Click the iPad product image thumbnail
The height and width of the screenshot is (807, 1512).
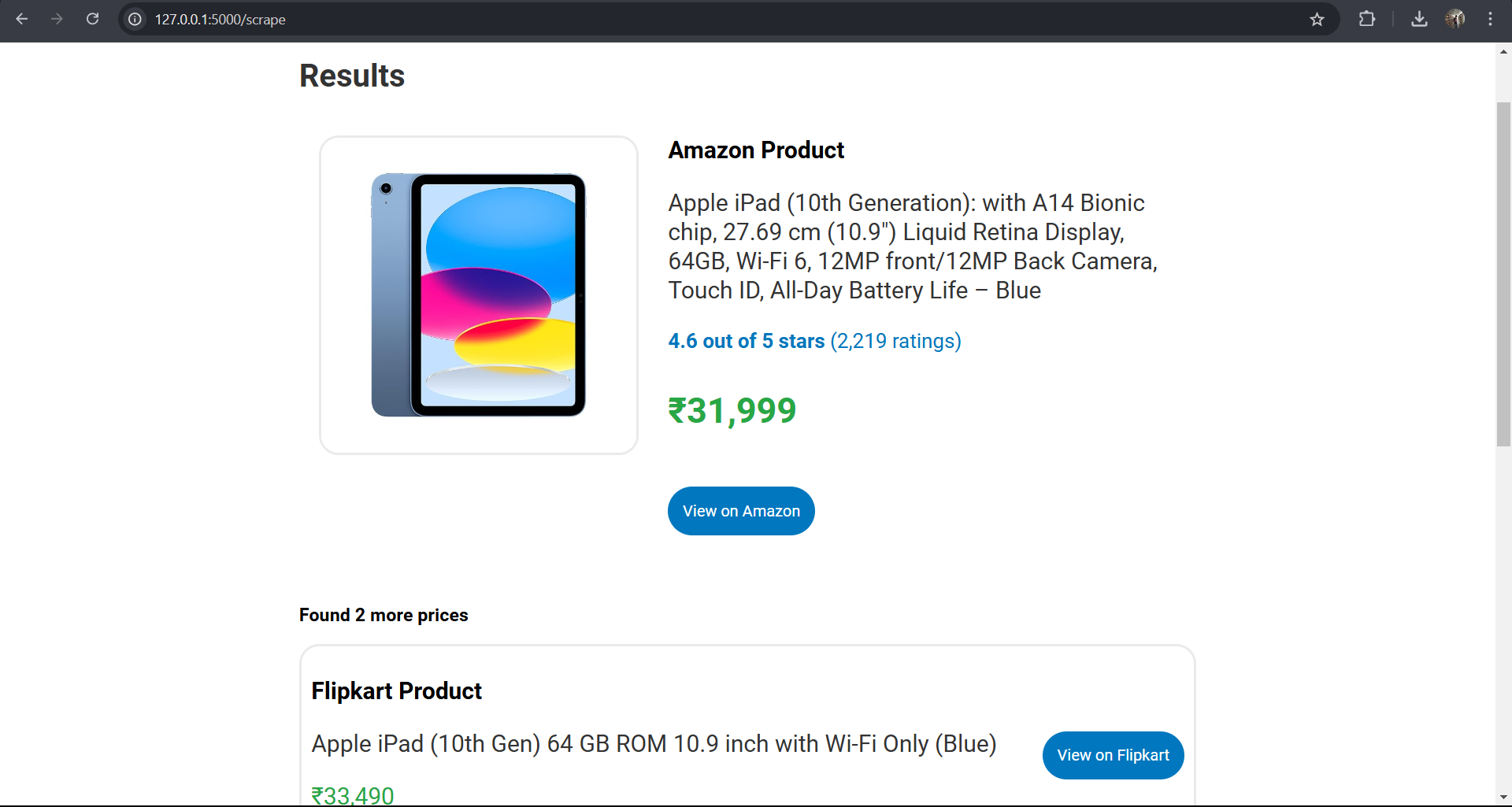point(479,295)
